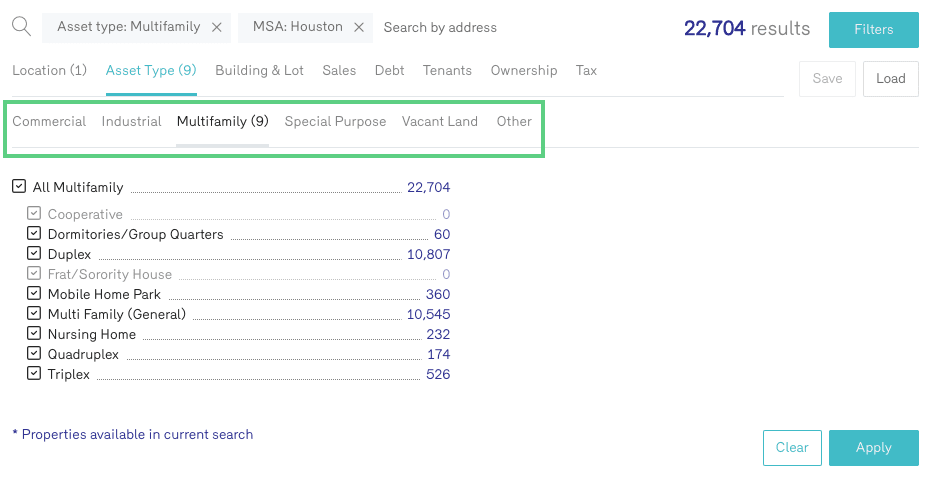Select the Ownership tab
The height and width of the screenshot is (479, 927).
tap(523, 70)
